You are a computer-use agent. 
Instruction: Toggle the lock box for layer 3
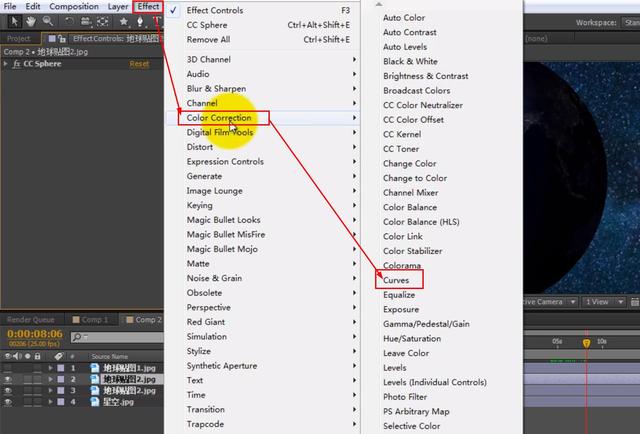38,391
